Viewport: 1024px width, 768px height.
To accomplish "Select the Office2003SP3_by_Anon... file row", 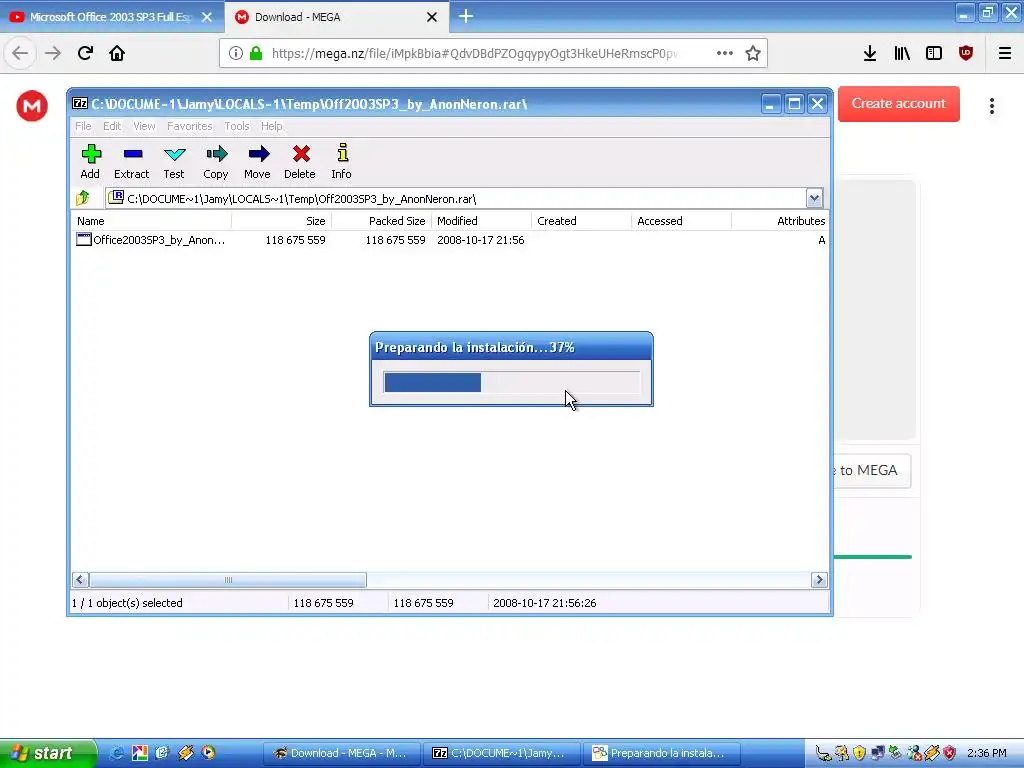I will (x=451, y=240).
